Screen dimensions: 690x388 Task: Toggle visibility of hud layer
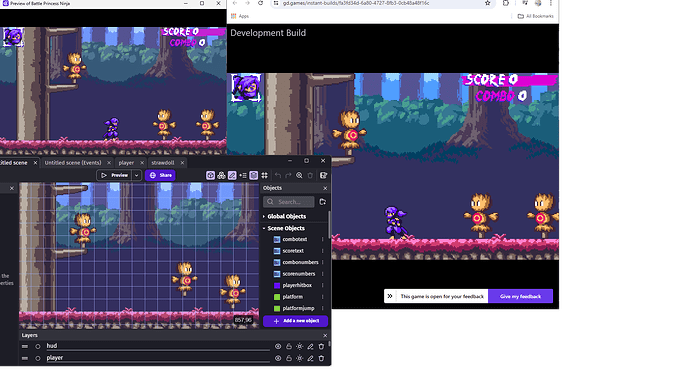click(x=278, y=346)
